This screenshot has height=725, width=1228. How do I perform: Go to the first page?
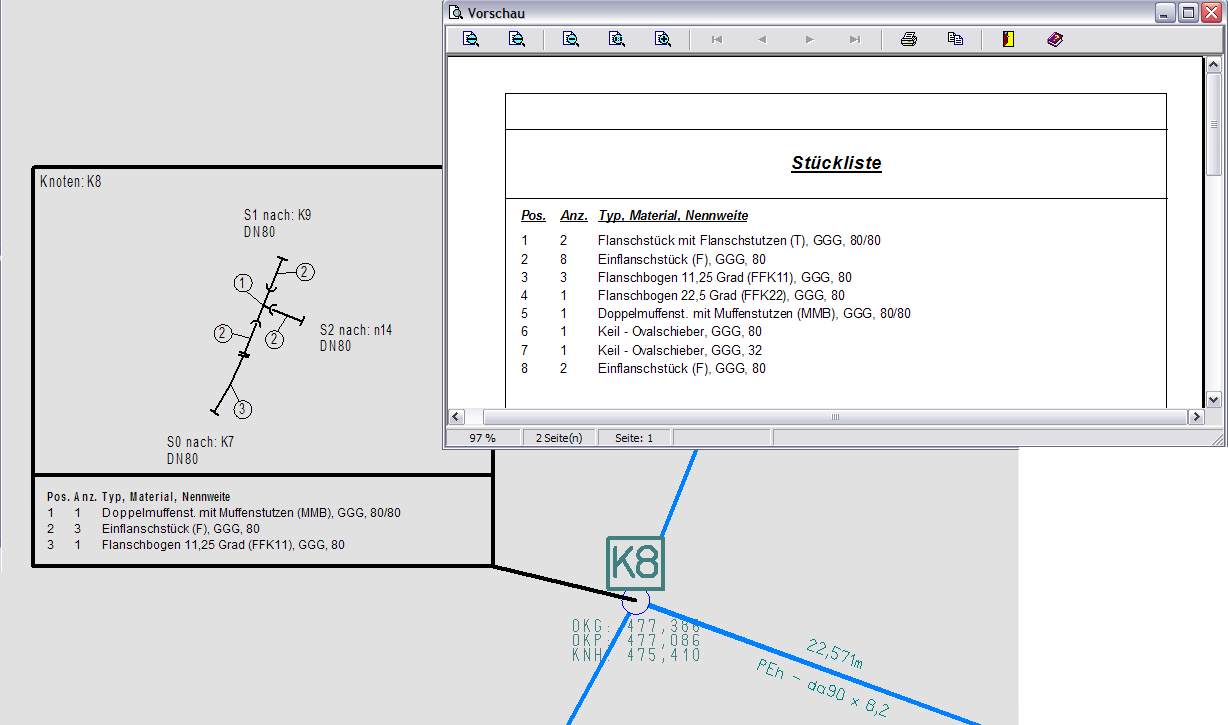(716, 39)
